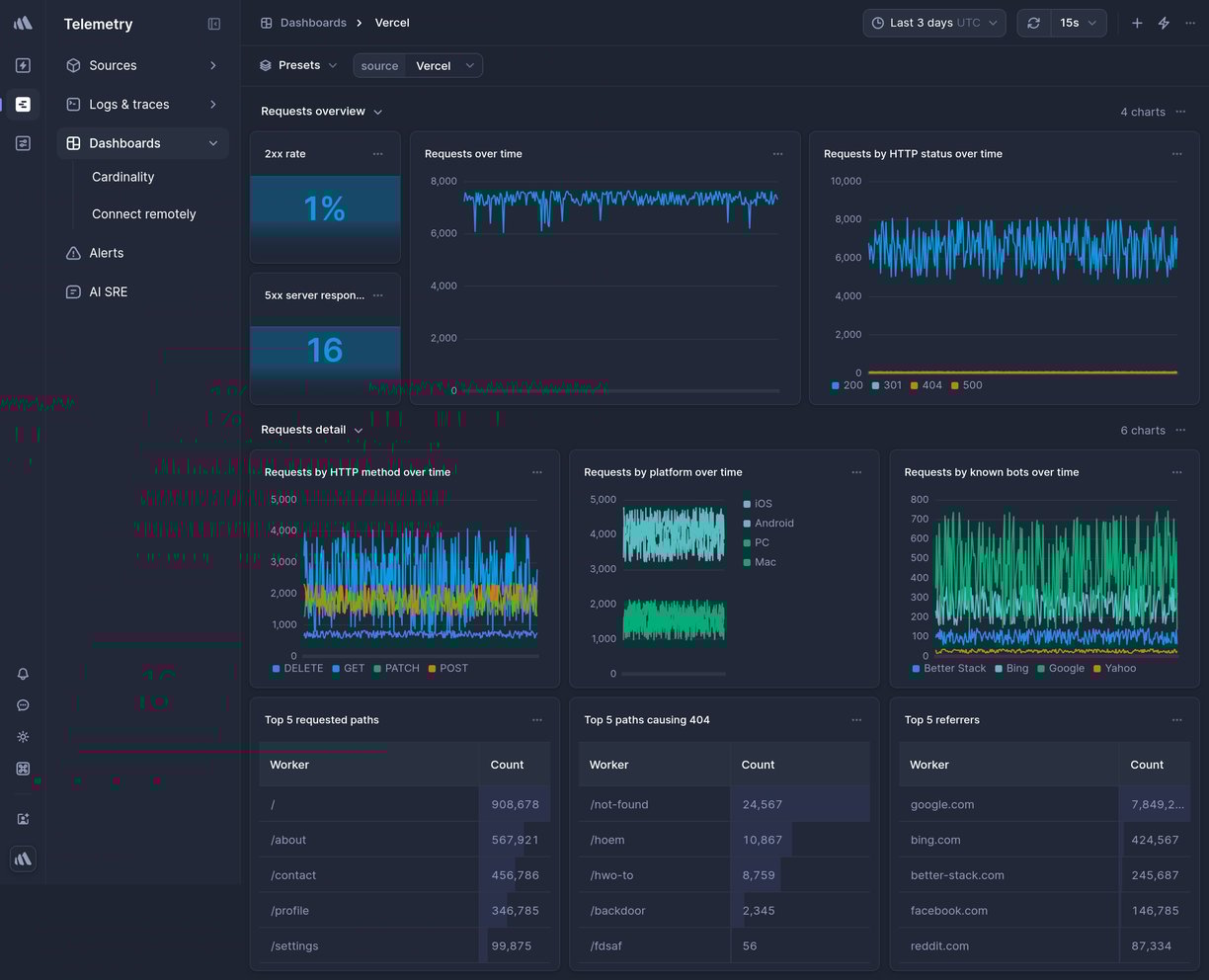The width and height of the screenshot is (1209, 980).
Task: Click the plus icon to add chart
Action: (1137, 23)
